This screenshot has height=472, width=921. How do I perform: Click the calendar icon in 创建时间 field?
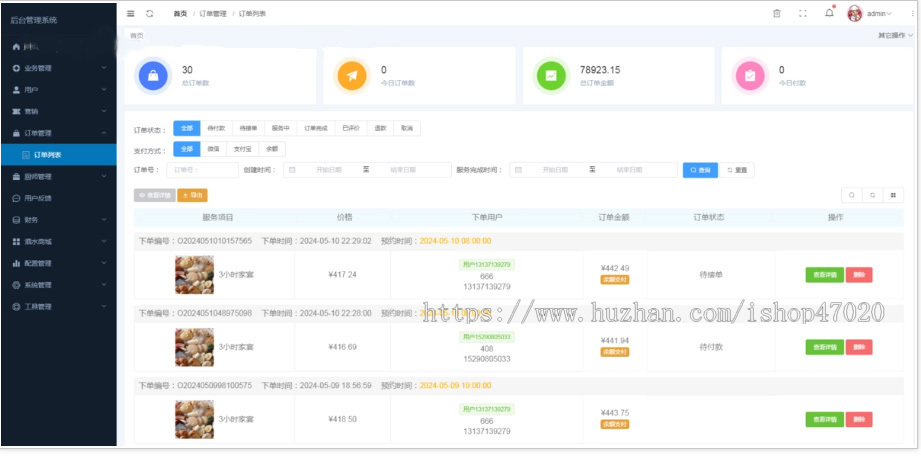(x=292, y=170)
